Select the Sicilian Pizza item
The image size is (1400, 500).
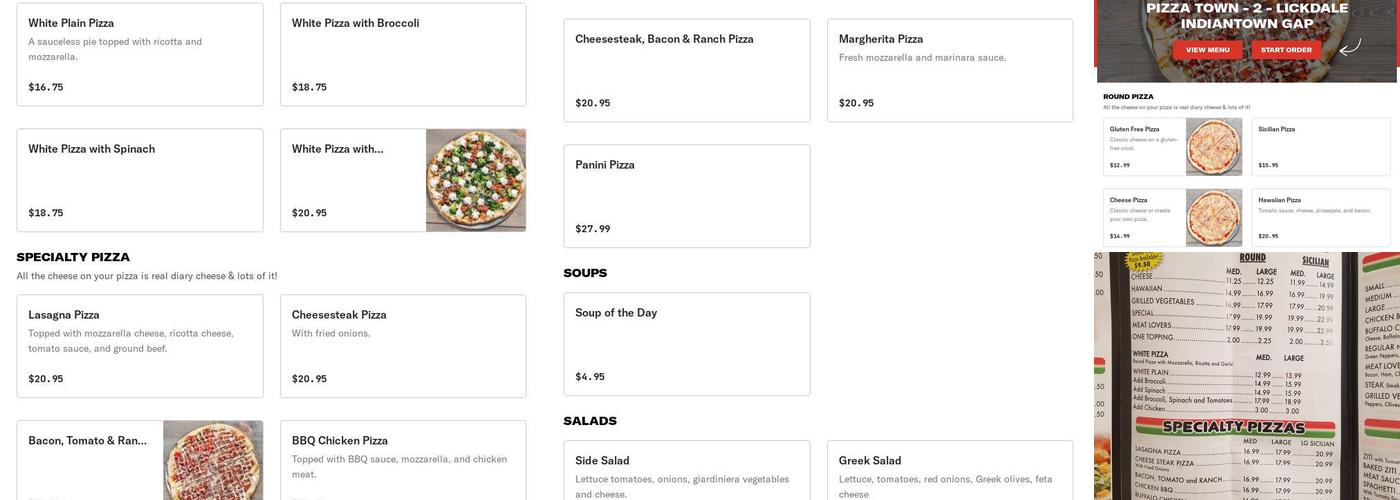click(1320, 147)
